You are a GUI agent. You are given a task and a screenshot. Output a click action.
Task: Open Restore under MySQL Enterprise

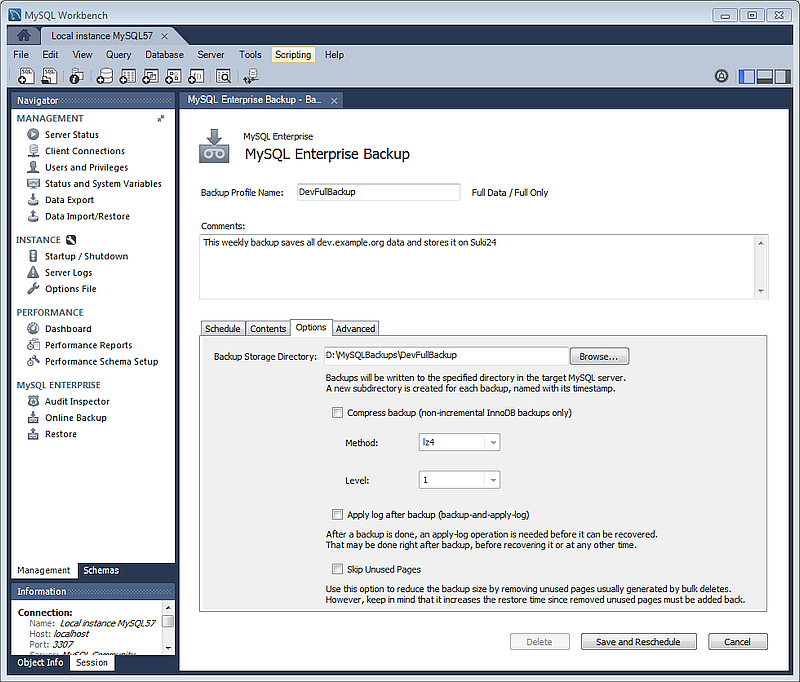61,434
